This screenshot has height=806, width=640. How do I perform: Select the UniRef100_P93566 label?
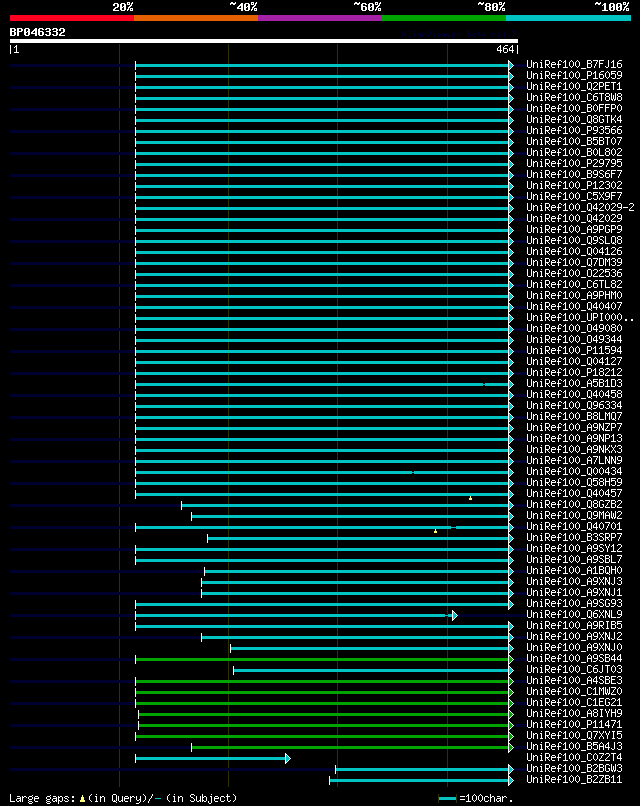(x=574, y=131)
